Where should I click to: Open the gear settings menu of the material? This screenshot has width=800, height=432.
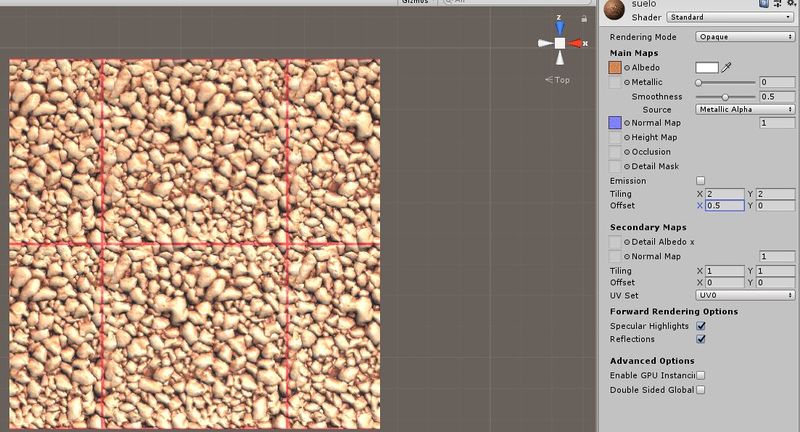[791, 4]
